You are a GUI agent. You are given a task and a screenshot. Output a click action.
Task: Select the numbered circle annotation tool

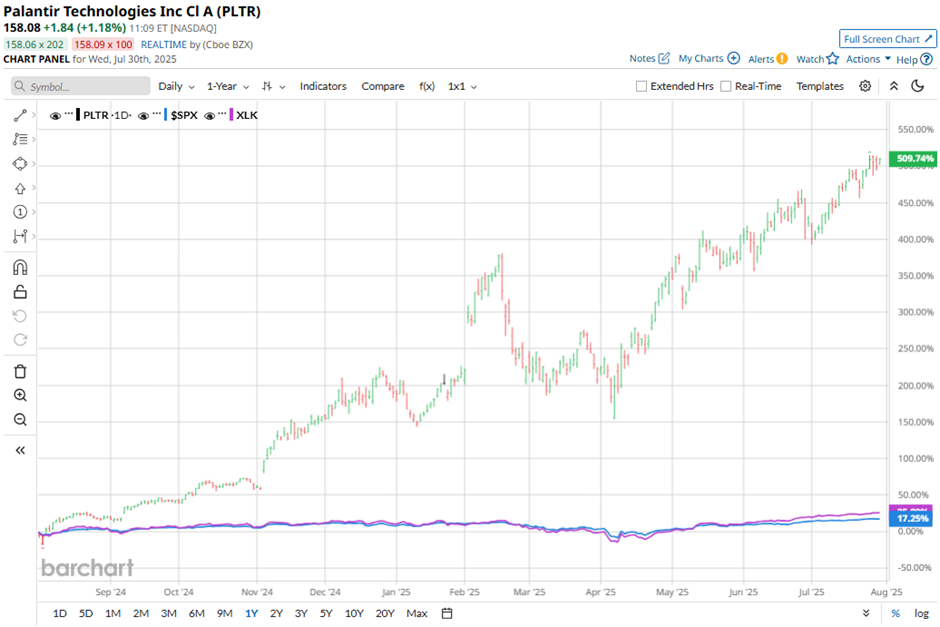pos(20,212)
